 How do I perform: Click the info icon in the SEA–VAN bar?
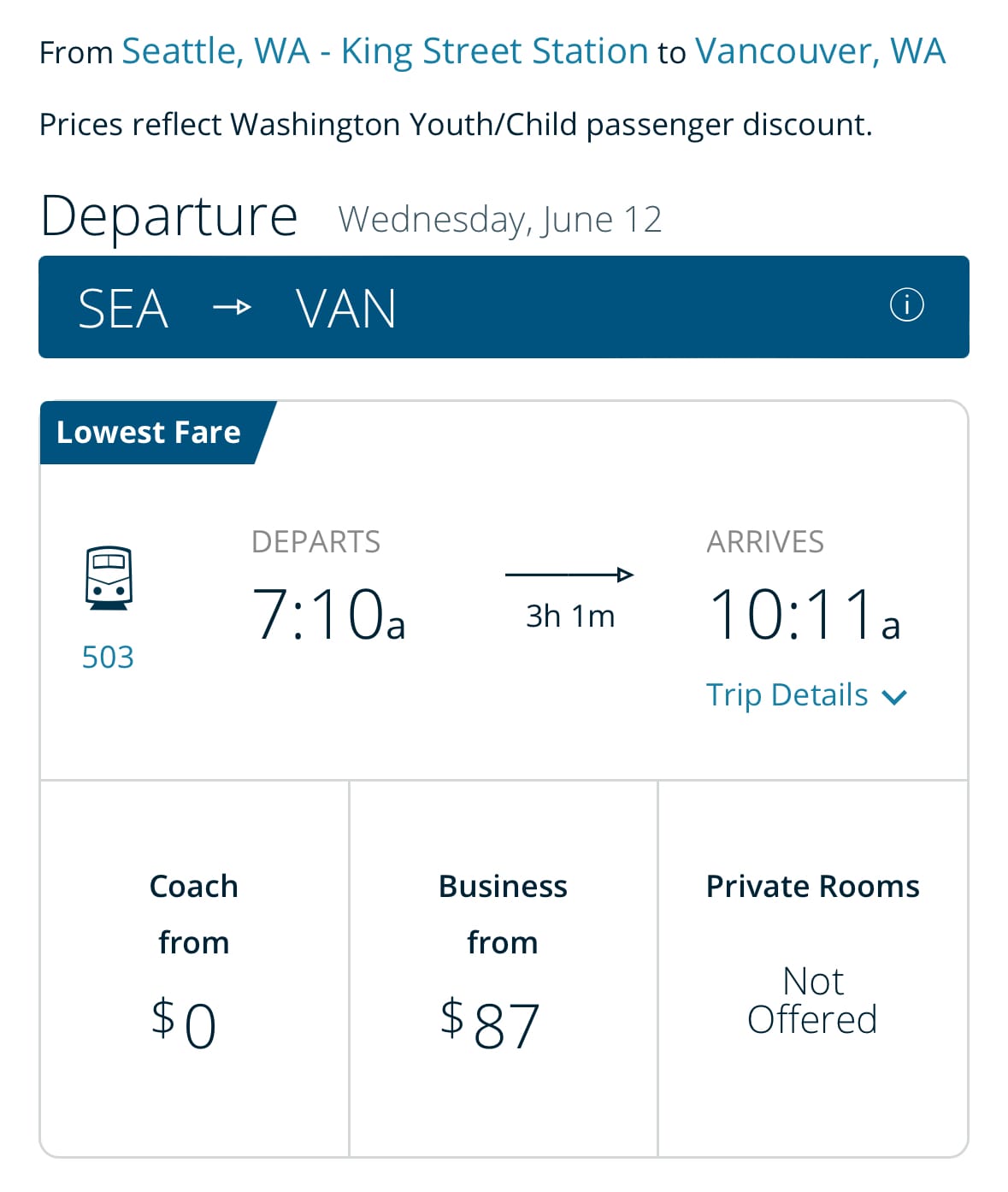coord(906,305)
